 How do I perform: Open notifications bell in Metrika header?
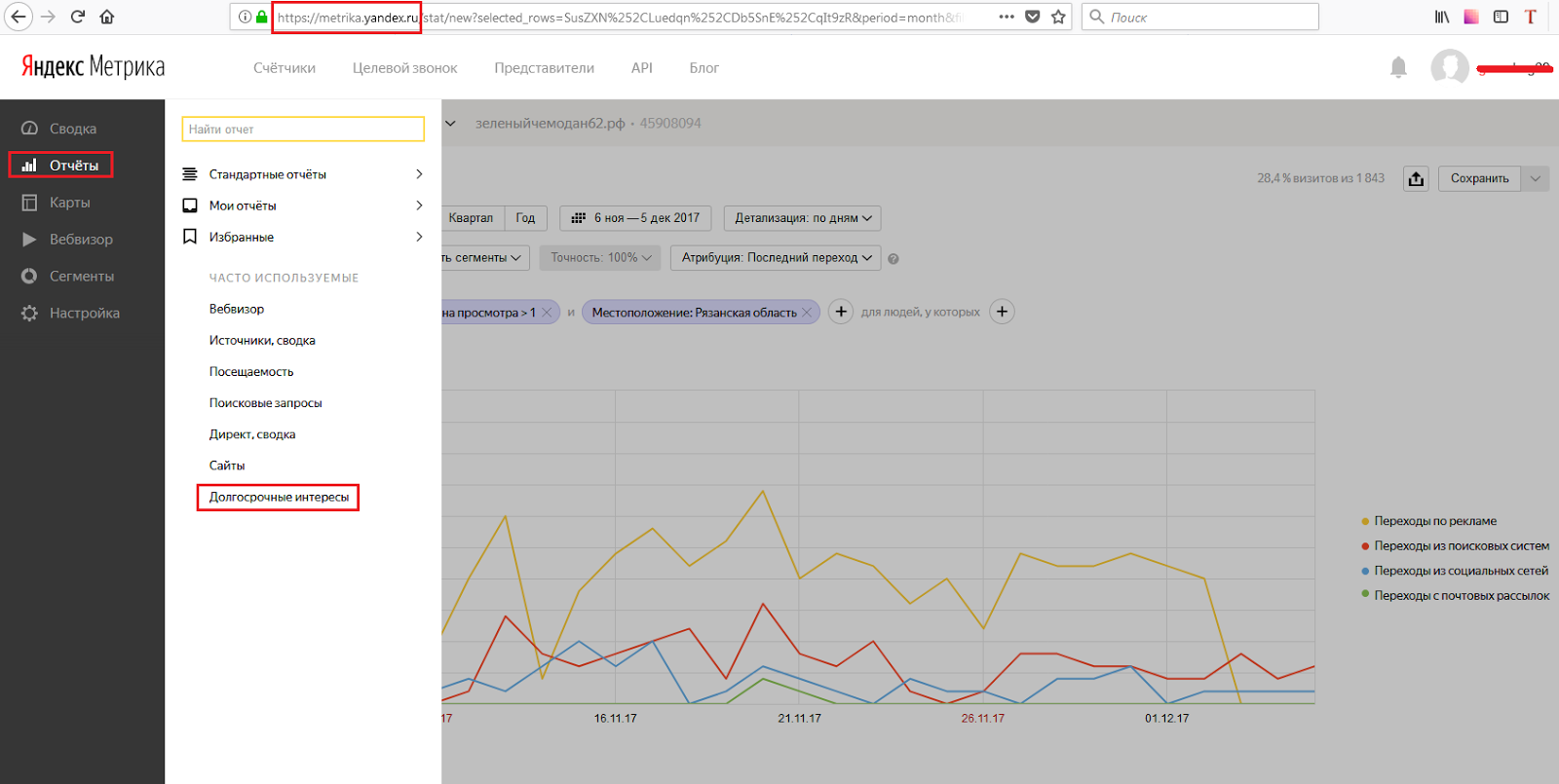(x=1398, y=67)
